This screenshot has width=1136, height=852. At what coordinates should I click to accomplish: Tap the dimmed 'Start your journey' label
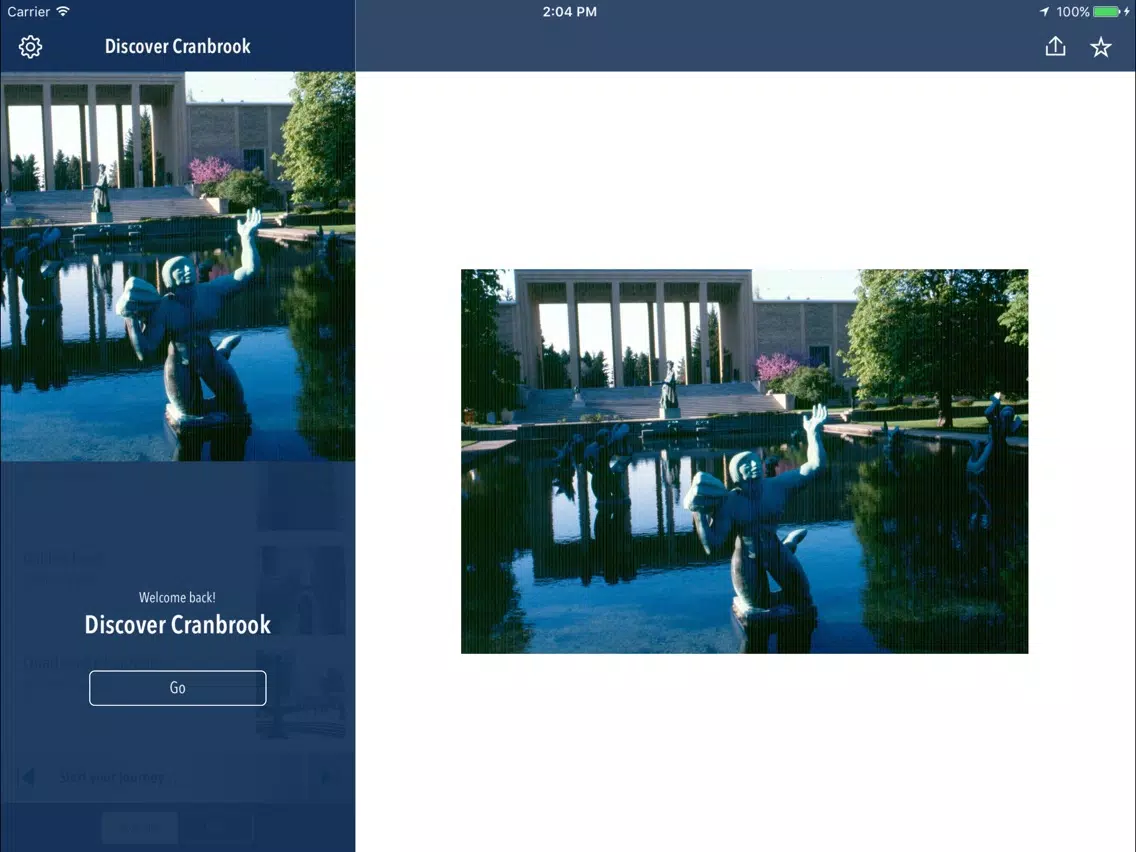pos(112,777)
